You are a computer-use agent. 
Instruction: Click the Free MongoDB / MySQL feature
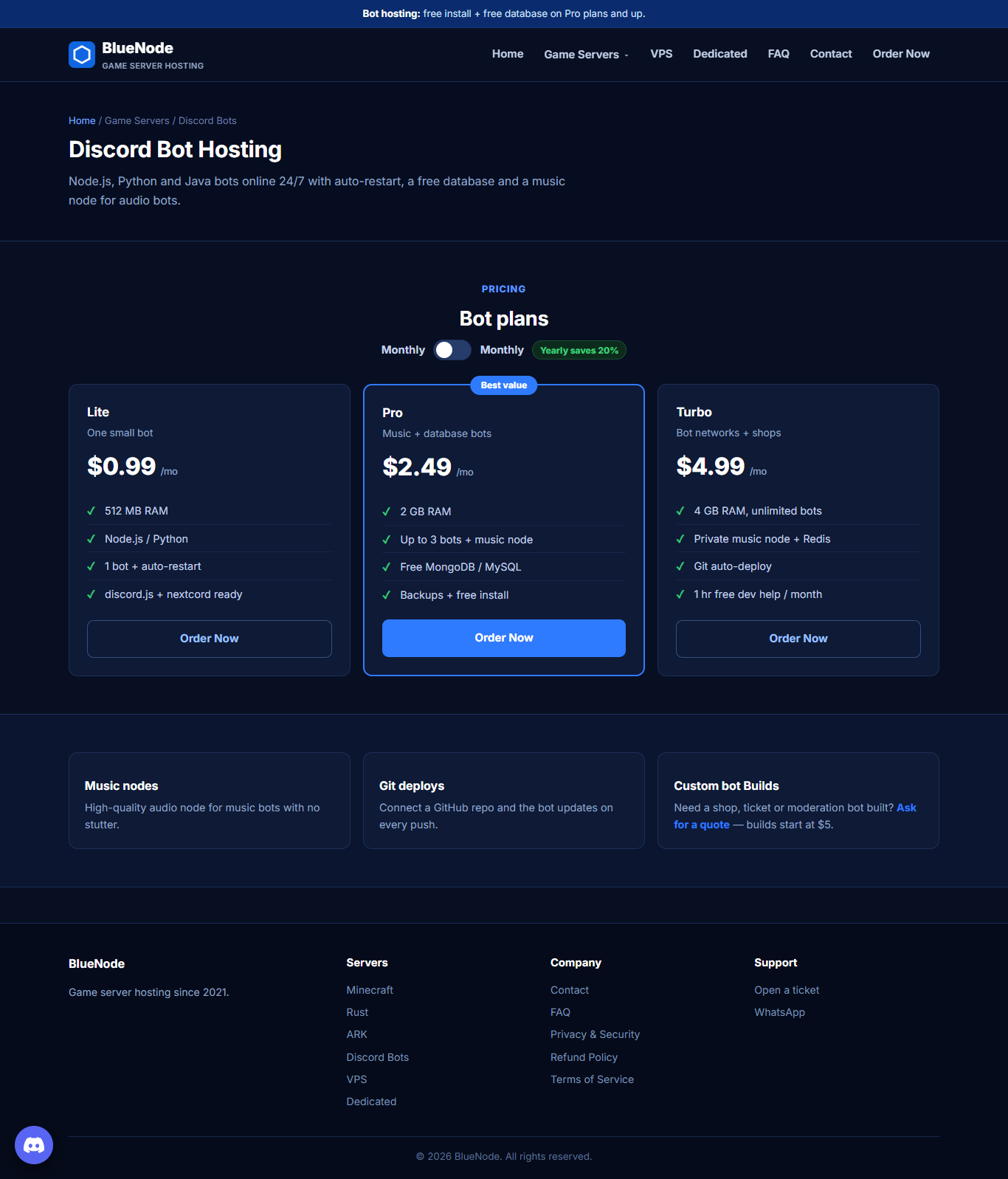[x=460, y=567]
